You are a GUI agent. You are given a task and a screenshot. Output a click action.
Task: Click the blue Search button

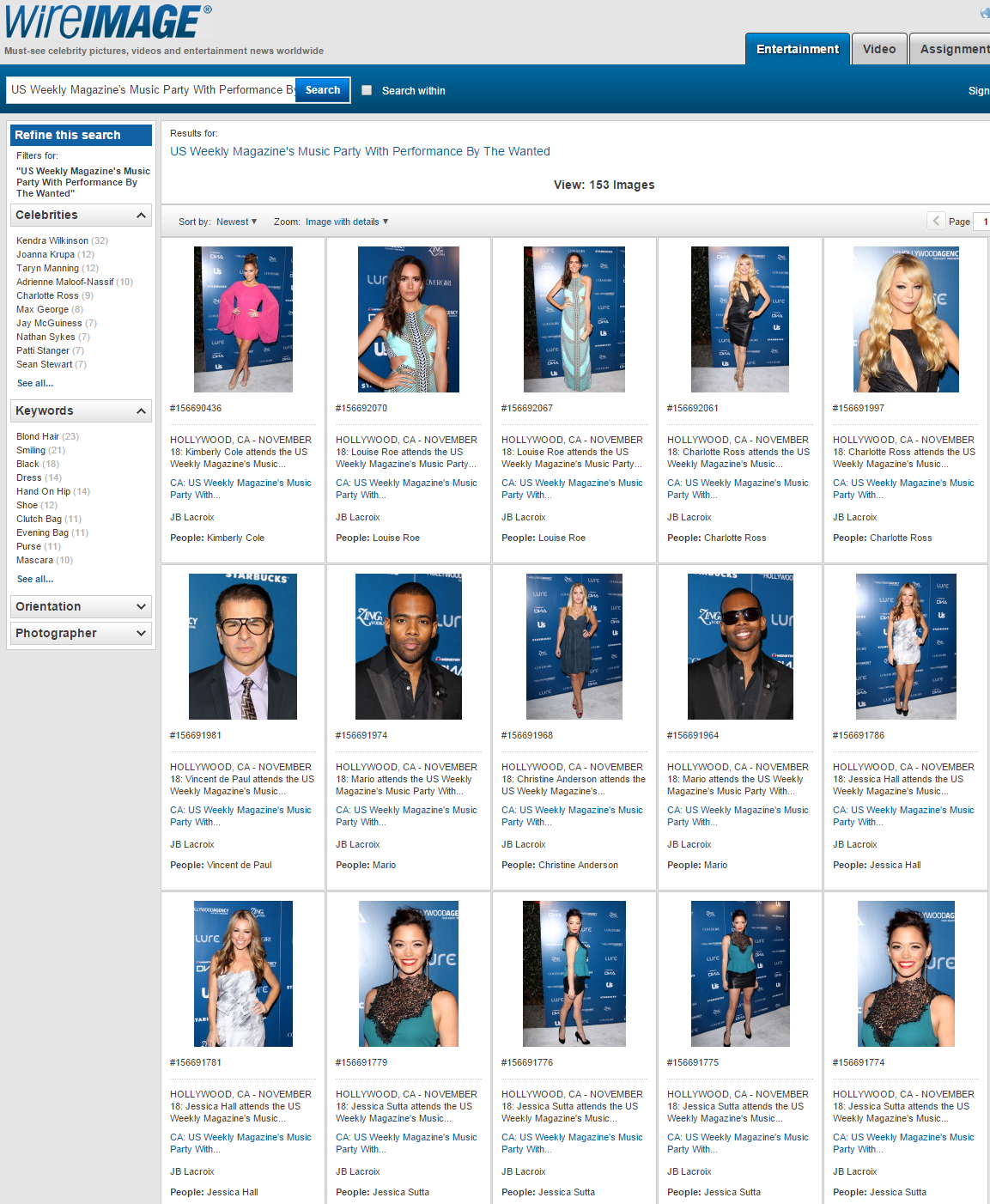pos(322,90)
